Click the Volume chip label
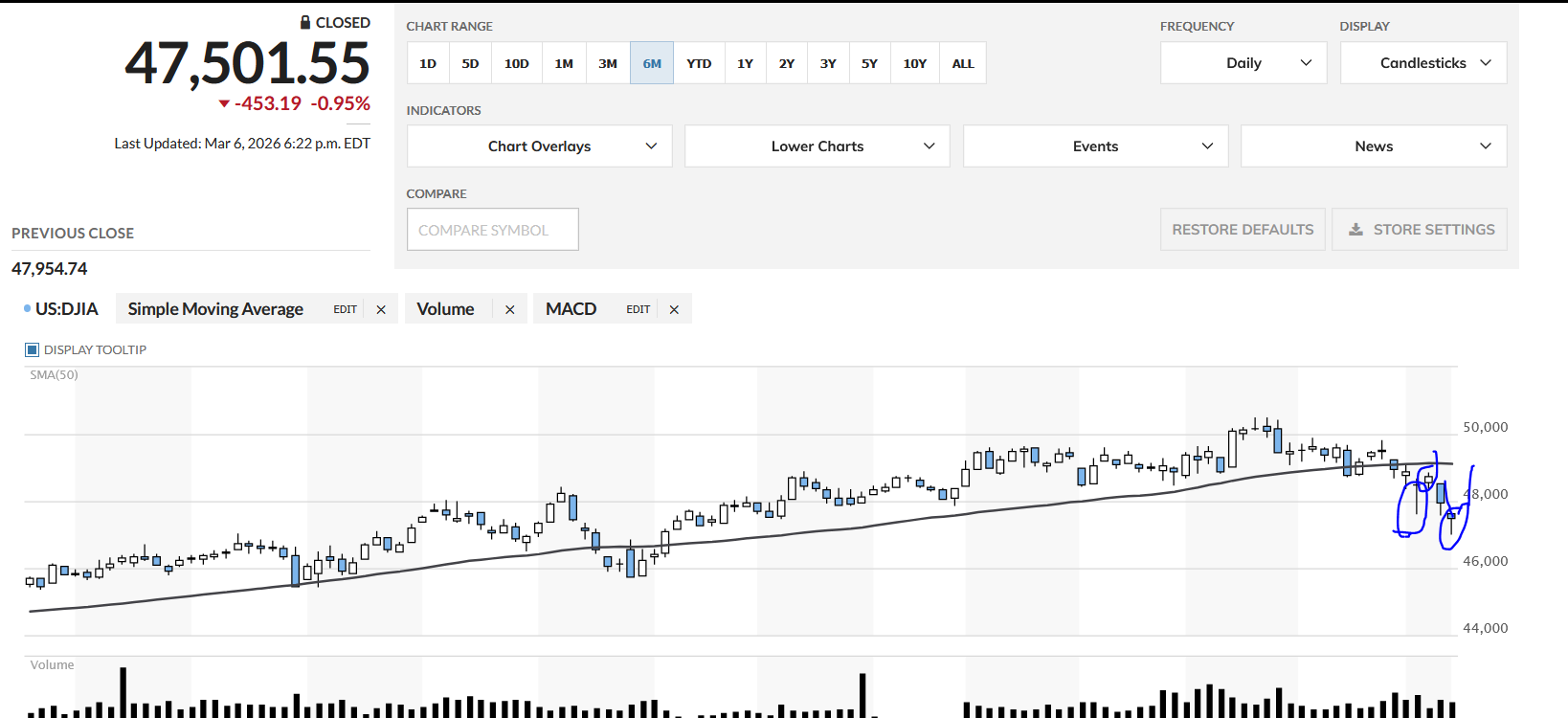The height and width of the screenshot is (718, 1568). [445, 308]
